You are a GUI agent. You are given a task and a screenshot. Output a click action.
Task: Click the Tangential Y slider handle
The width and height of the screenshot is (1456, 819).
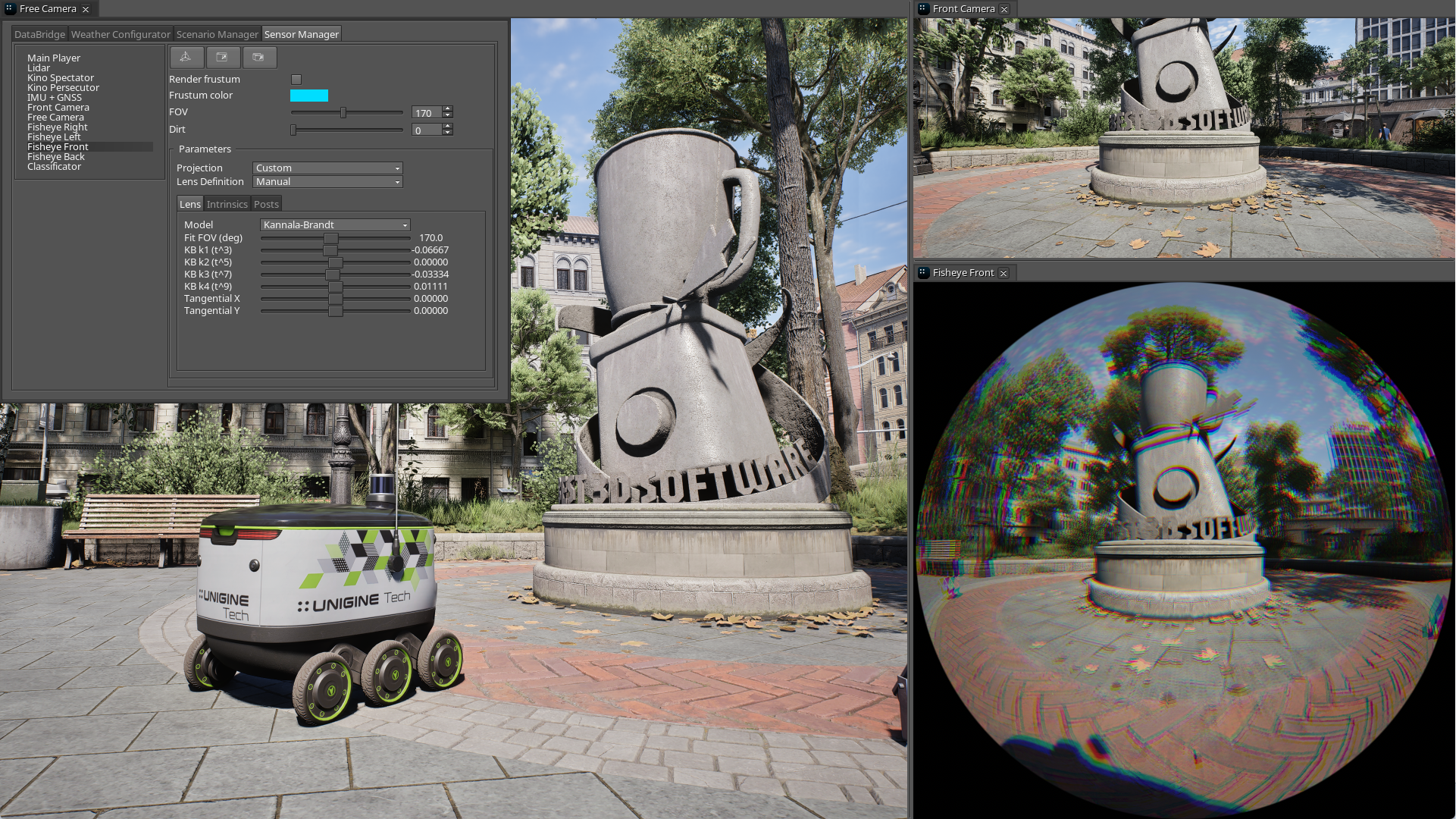pos(336,311)
